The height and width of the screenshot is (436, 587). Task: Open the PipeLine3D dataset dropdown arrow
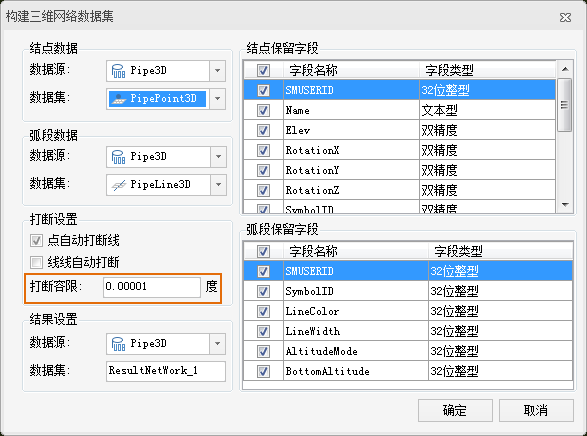(x=219, y=185)
